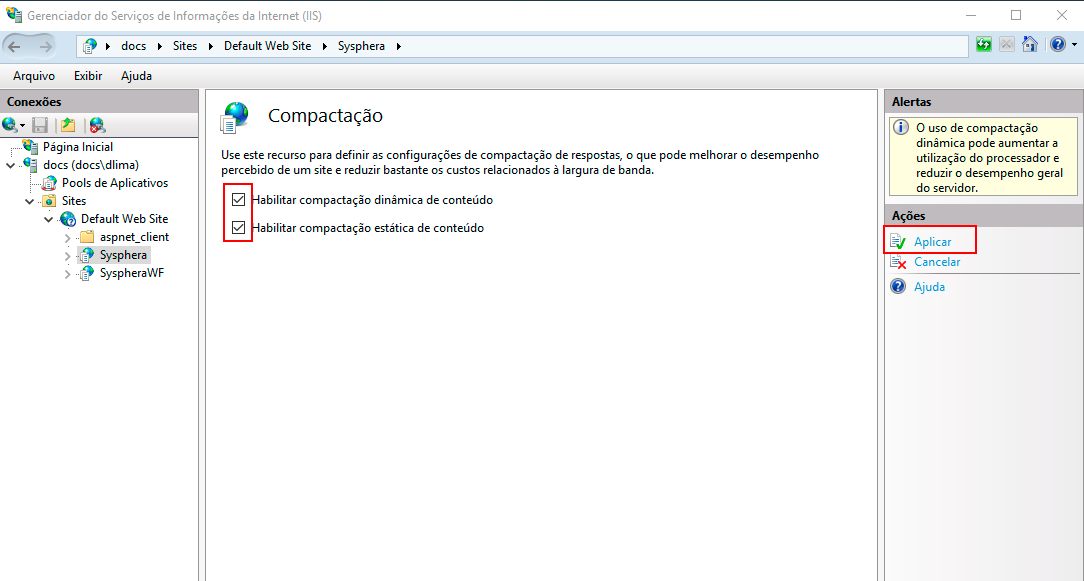Click the Aplicar action link
The image size is (1084, 581).
click(933, 241)
